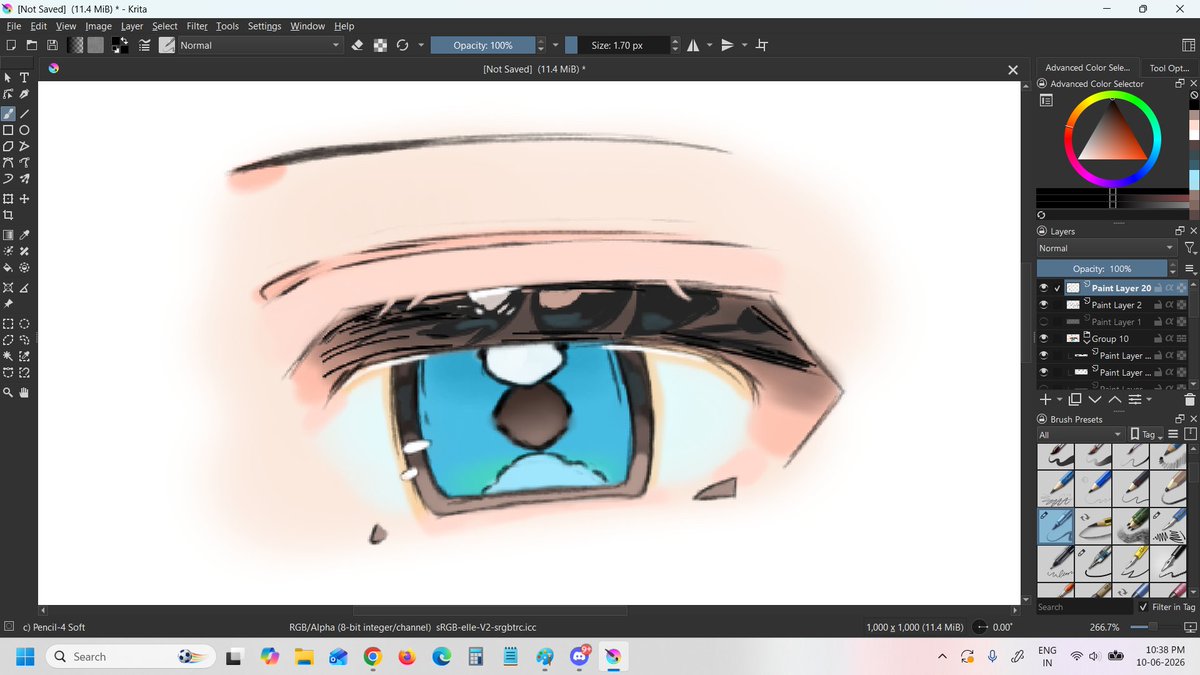Viewport: 1200px width, 675px height.
Task: Click the brush presets Search field
Action: point(1084,607)
